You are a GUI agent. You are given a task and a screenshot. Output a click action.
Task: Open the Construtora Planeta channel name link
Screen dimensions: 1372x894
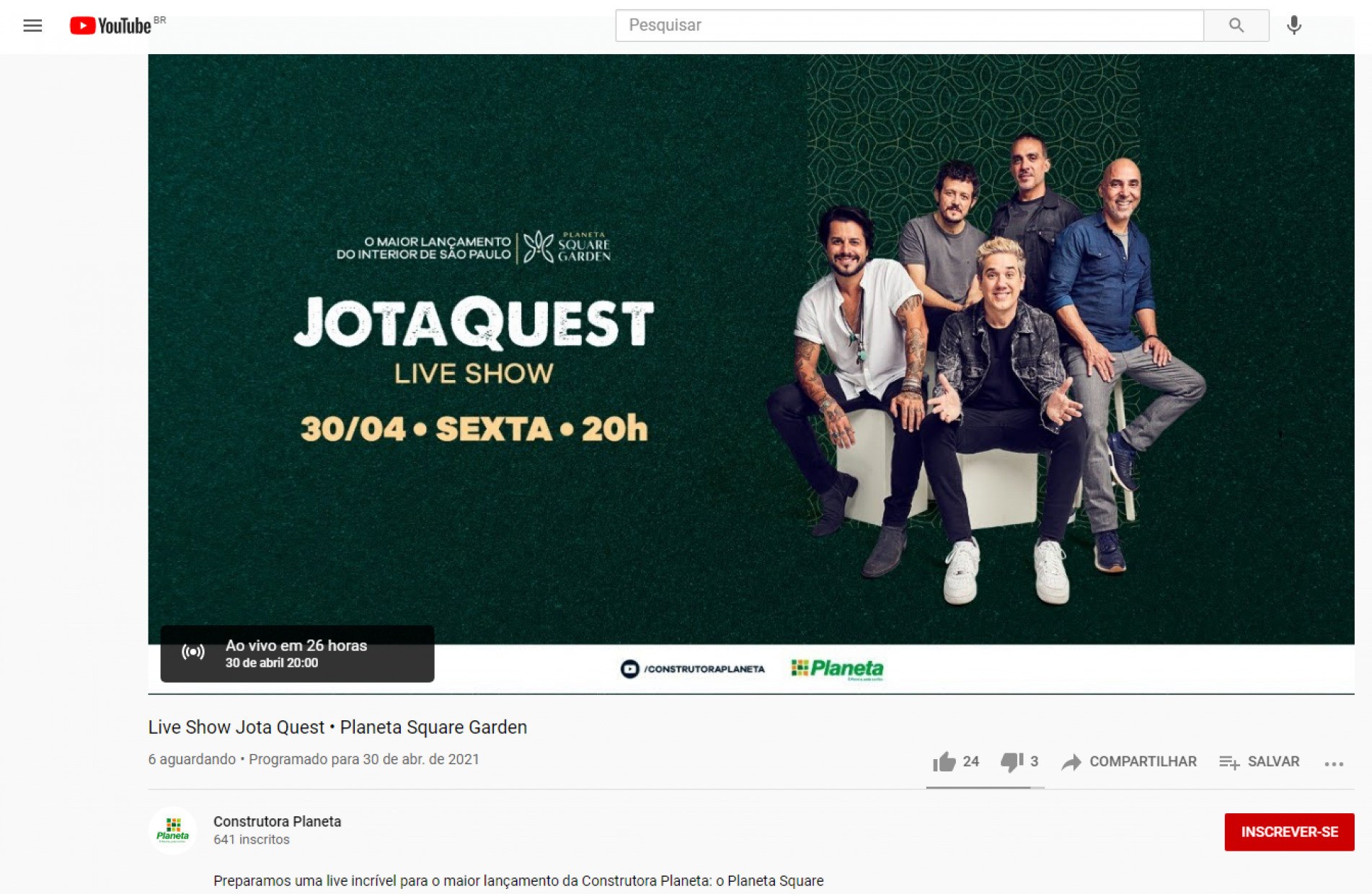277,821
